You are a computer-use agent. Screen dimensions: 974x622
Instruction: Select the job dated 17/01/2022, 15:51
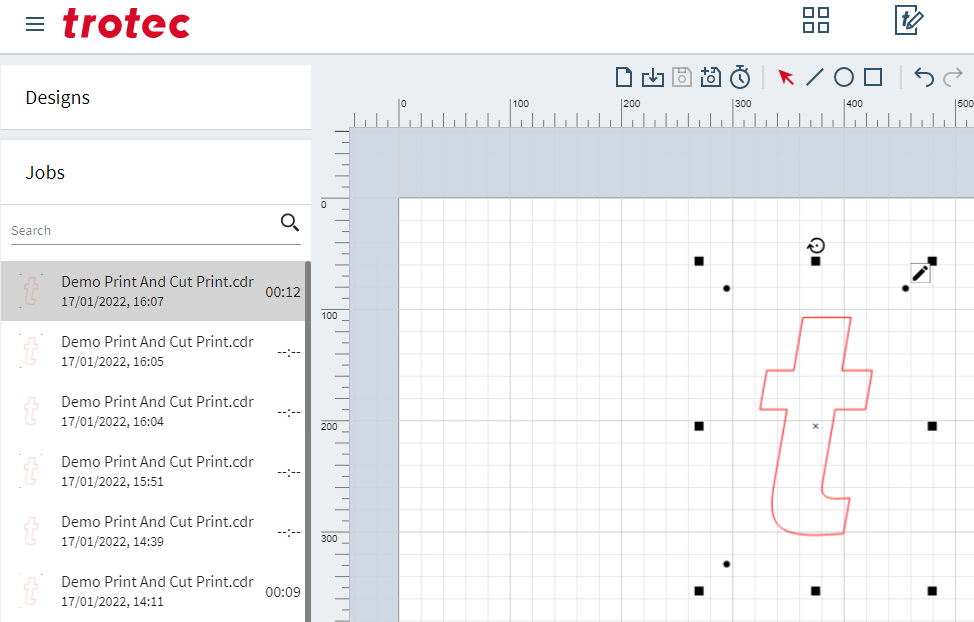point(157,471)
